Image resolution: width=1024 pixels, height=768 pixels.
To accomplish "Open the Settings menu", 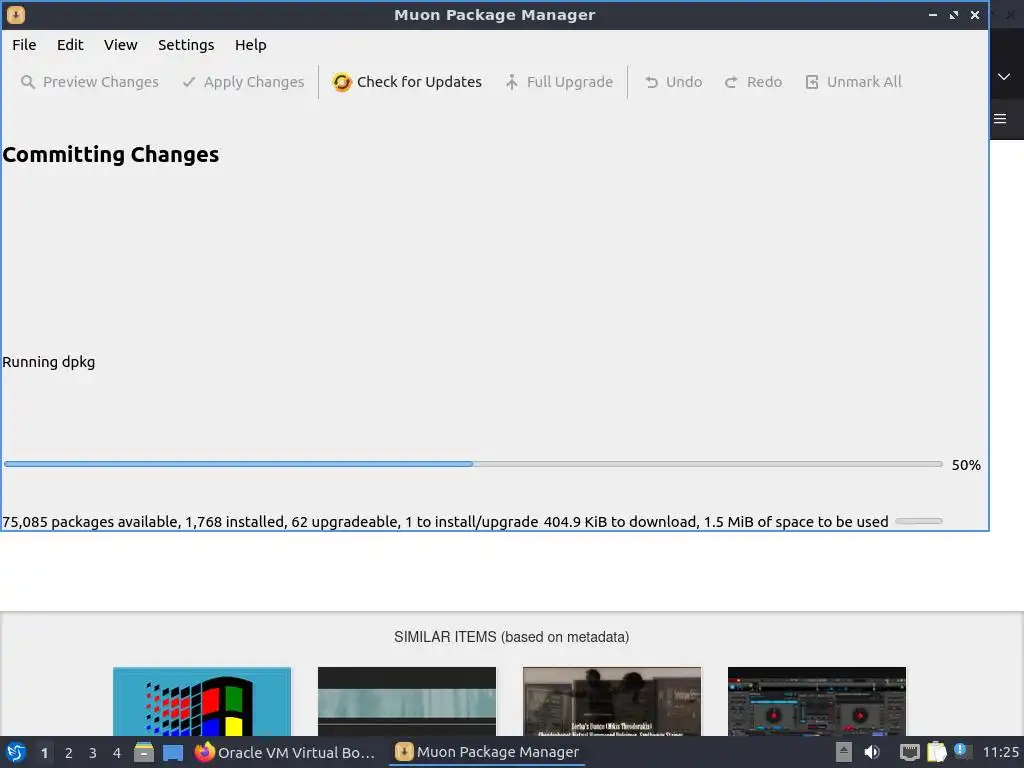I will (x=186, y=45).
